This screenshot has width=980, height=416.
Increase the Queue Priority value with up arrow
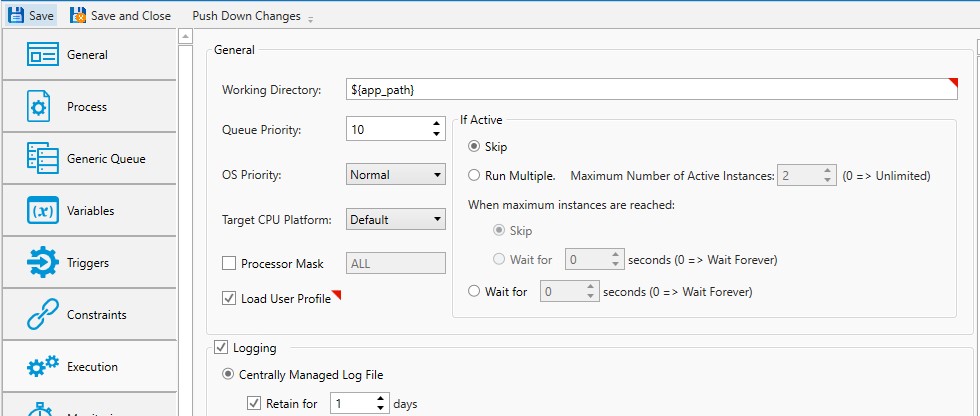point(436,124)
